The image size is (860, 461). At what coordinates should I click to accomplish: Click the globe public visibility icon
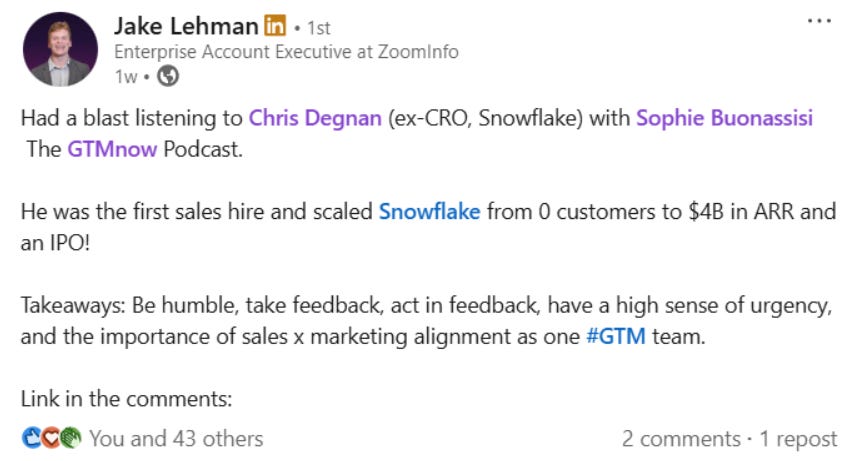coord(169,76)
